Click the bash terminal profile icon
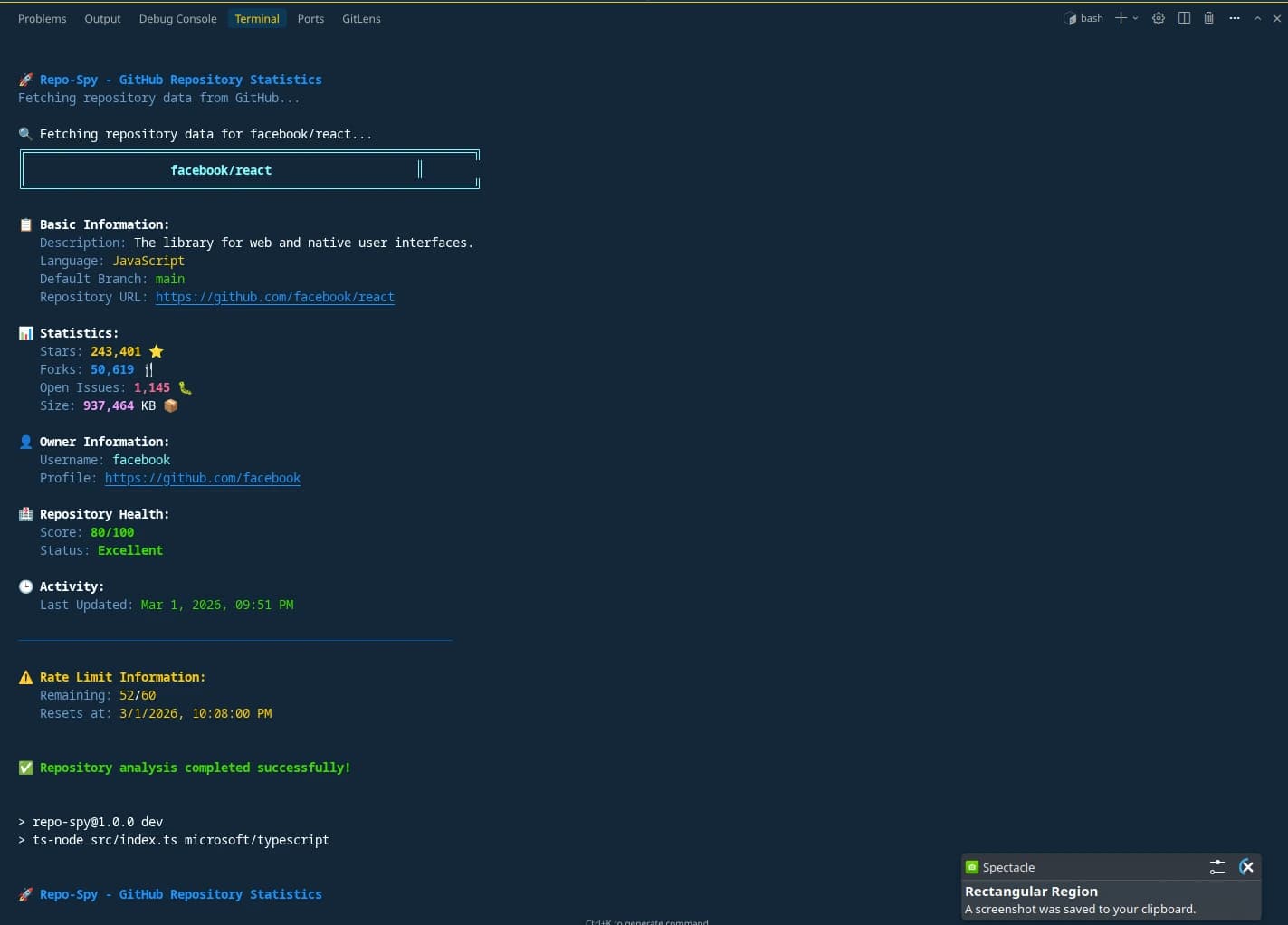The image size is (1288, 925). tap(1070, 18)
